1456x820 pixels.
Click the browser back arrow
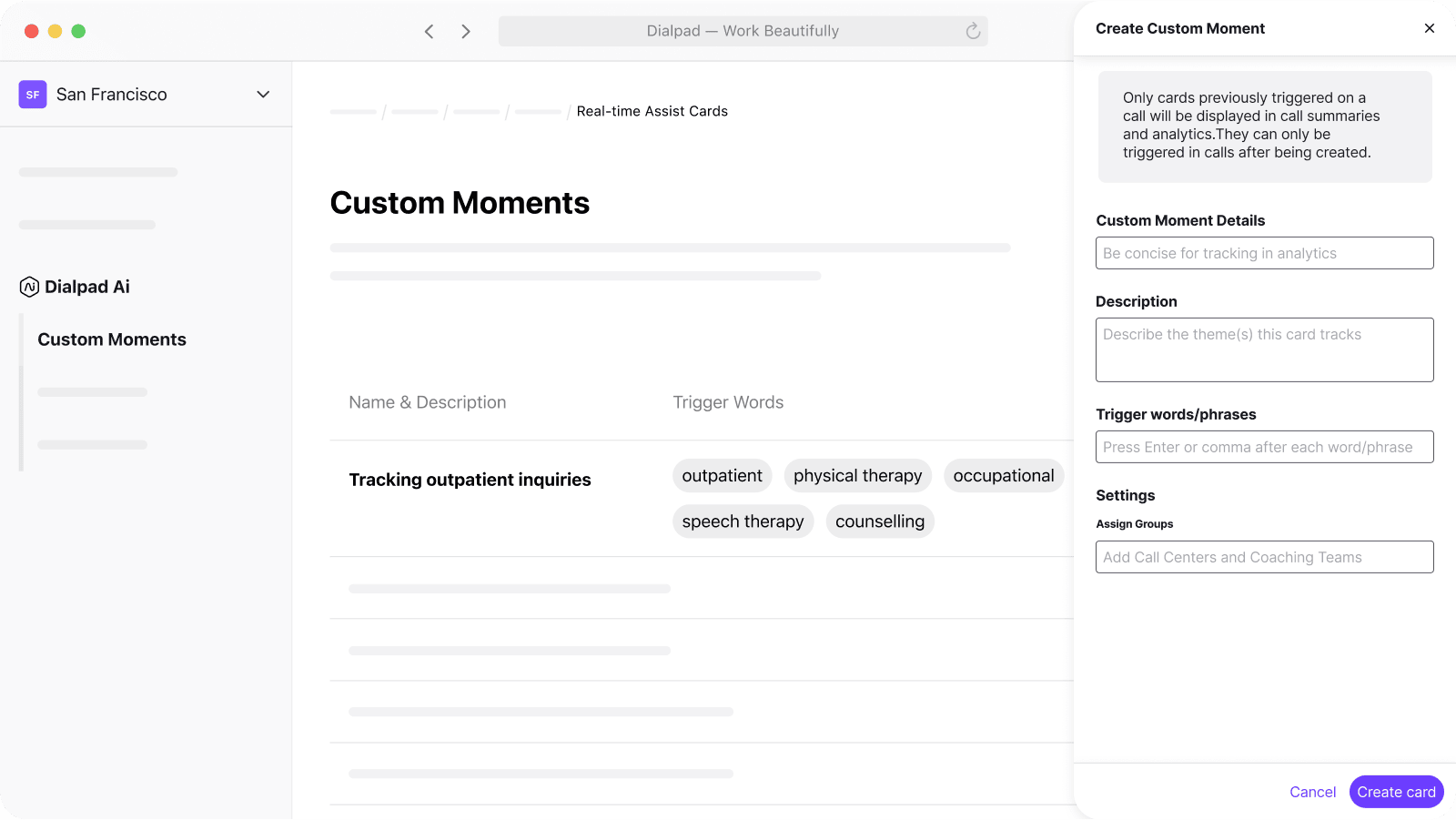pos(429,30)
